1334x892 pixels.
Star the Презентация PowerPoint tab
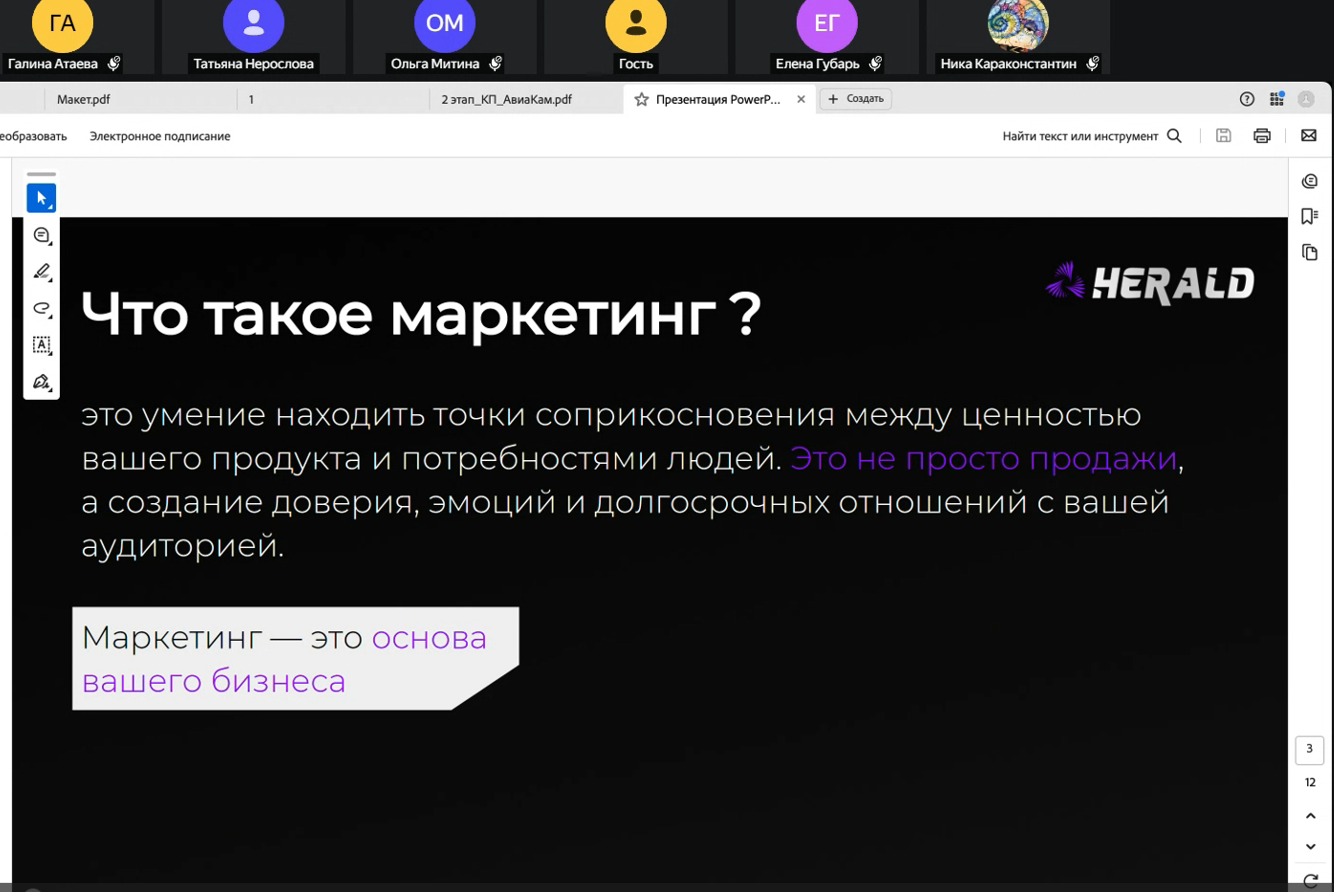click(x=641, y=99)
